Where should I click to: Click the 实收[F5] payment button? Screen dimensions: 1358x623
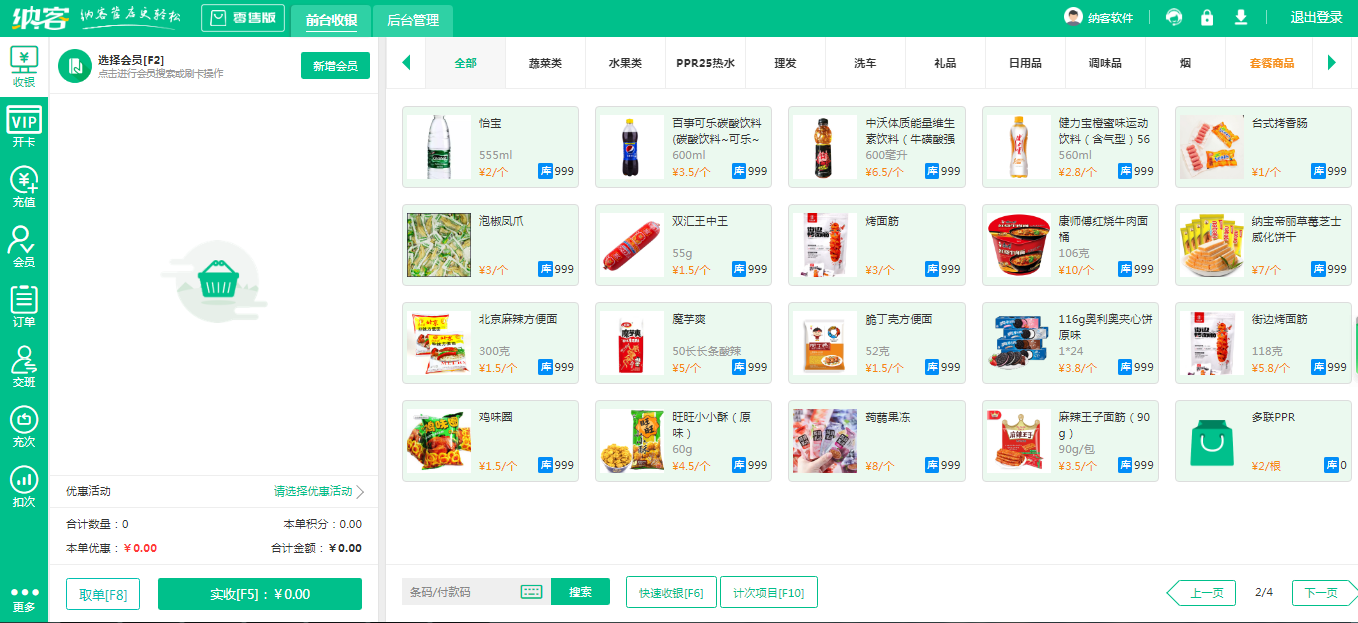(260, 594)
